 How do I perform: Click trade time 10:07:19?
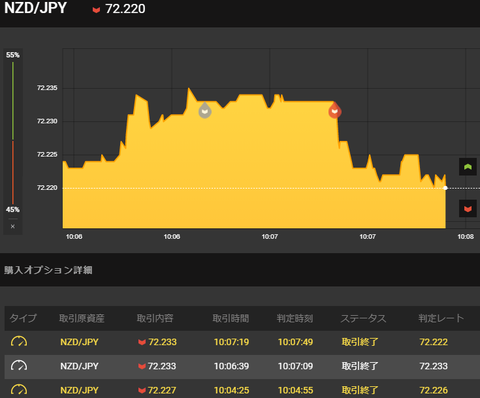(231, 342)
